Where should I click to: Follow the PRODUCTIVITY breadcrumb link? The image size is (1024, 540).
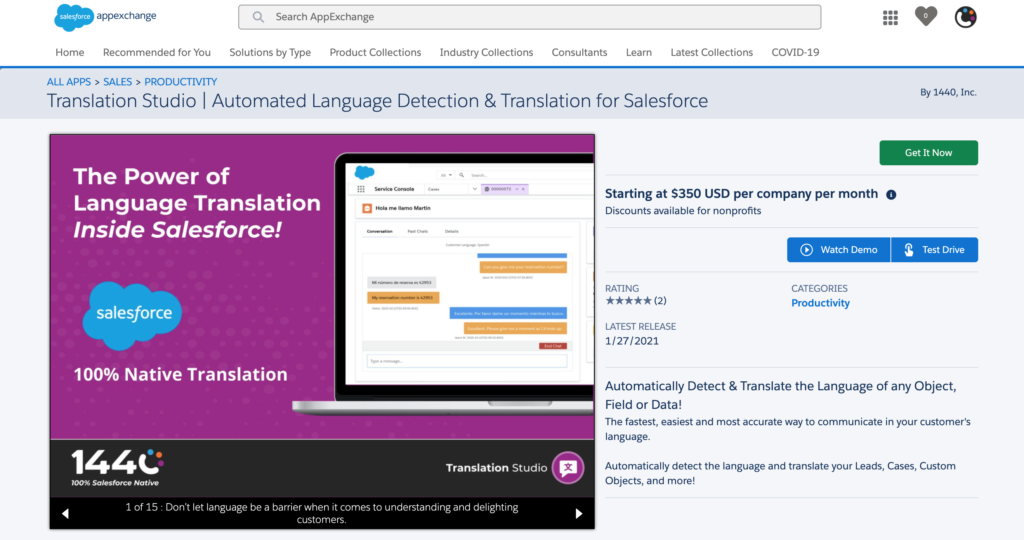[180, 82]
